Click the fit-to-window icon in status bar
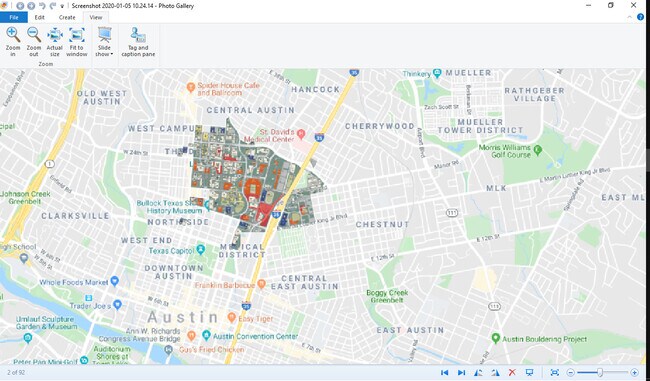Image resolution: width=650 pixels, height=381 pixels. [x=555, y=373]
